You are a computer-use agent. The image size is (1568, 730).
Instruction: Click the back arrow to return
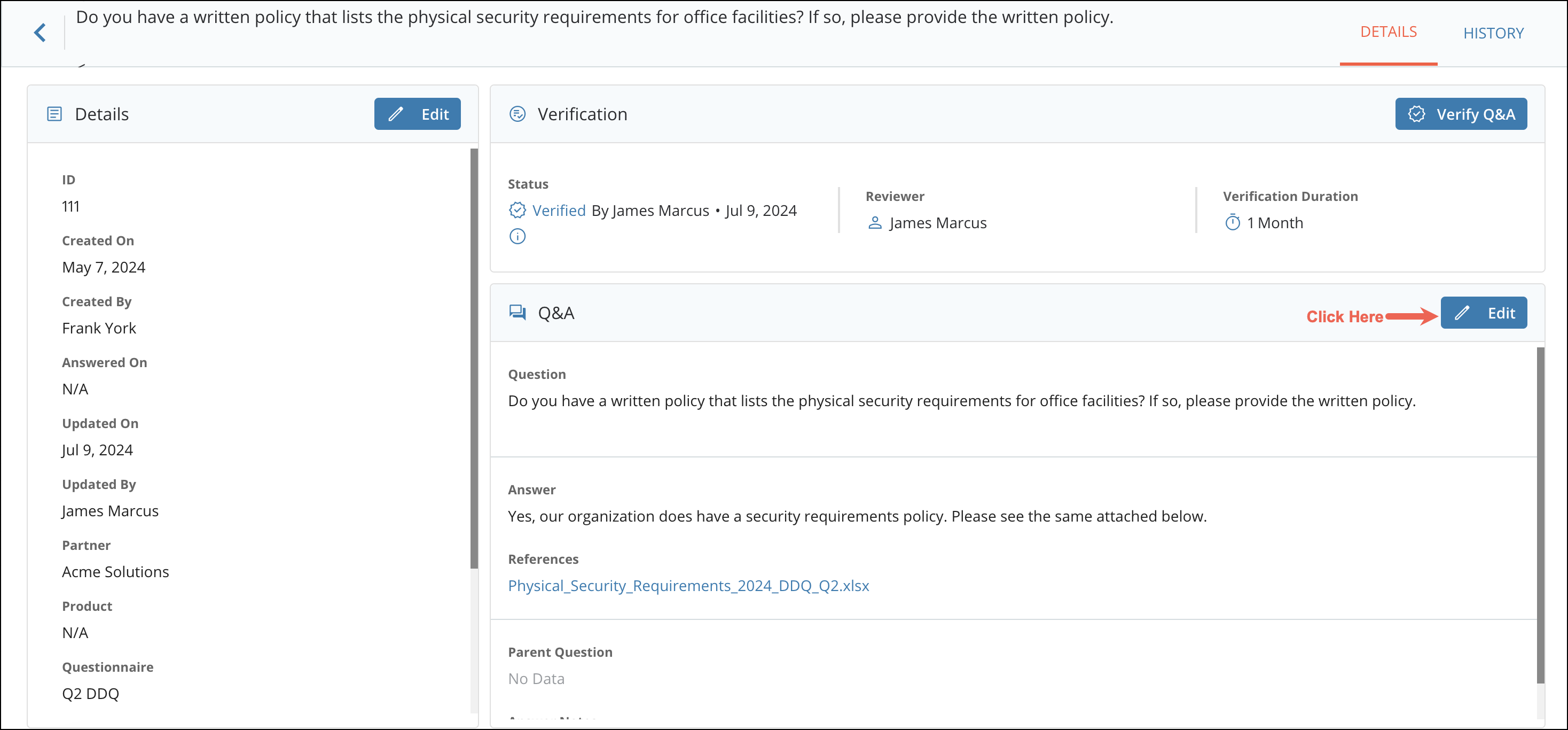40,32
